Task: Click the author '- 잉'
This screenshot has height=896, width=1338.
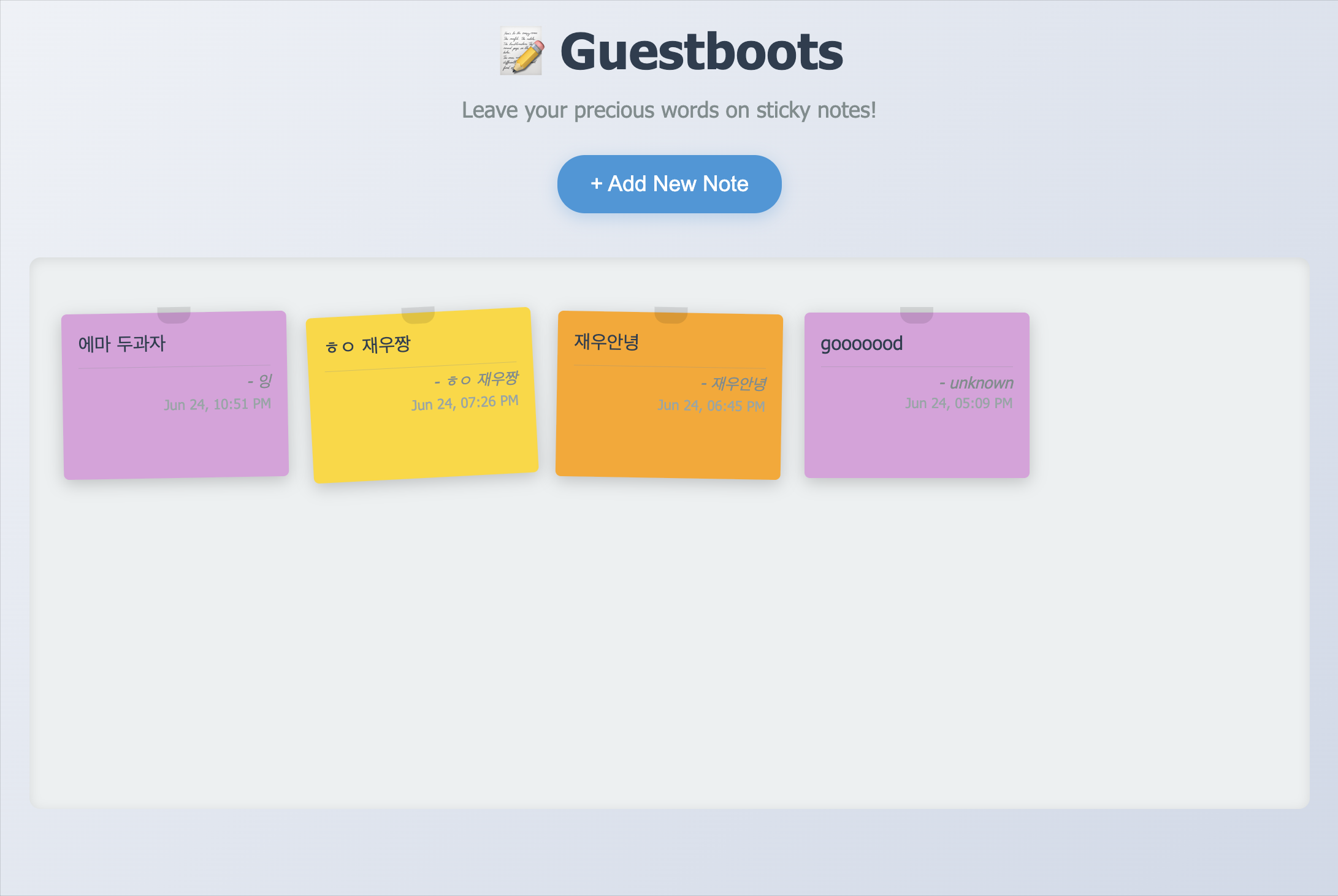Action: coord(260,381)
